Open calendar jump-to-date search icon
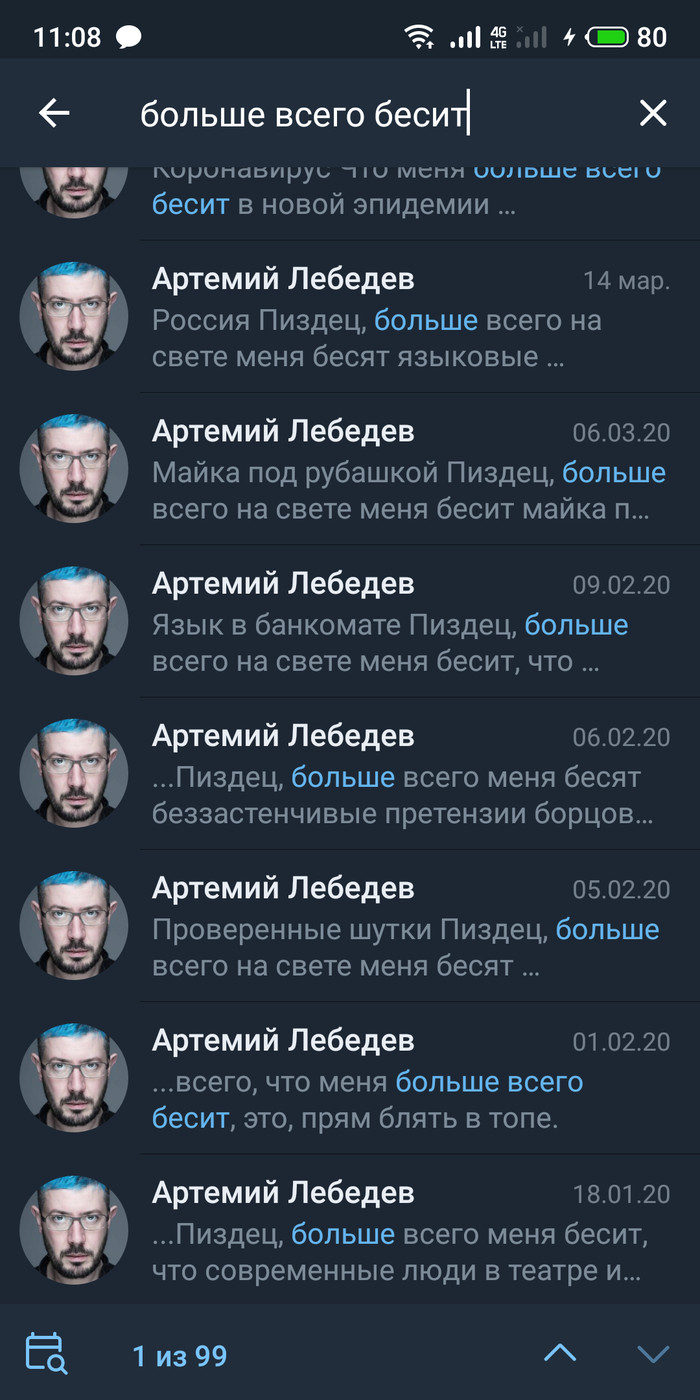 coord(45,1354)
